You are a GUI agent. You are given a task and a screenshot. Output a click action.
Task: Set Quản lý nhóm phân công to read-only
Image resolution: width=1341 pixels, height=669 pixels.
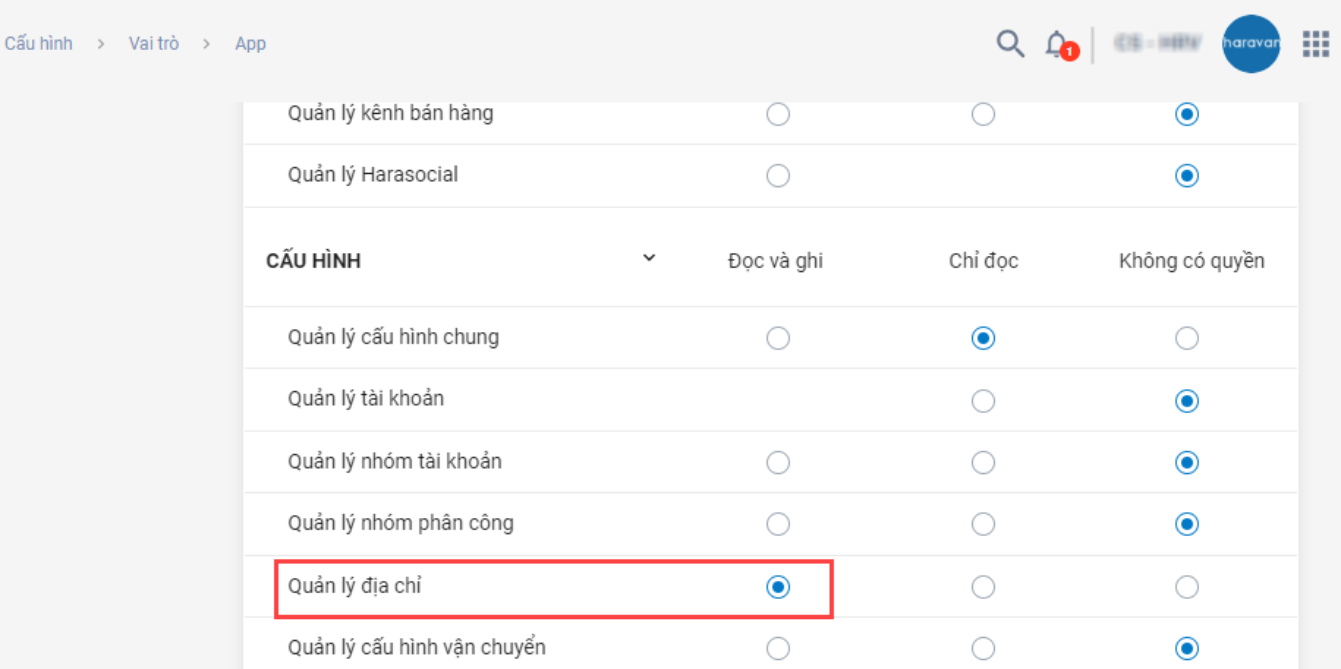click(x=983, y=524)
